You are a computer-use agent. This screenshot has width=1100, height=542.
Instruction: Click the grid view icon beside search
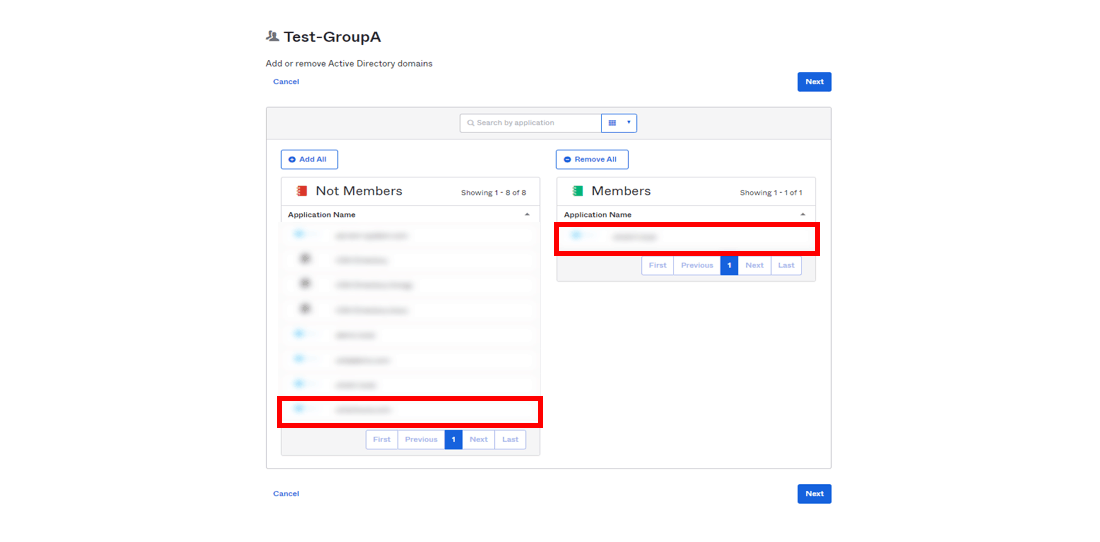pyautogui.click(x=613, y=123)
